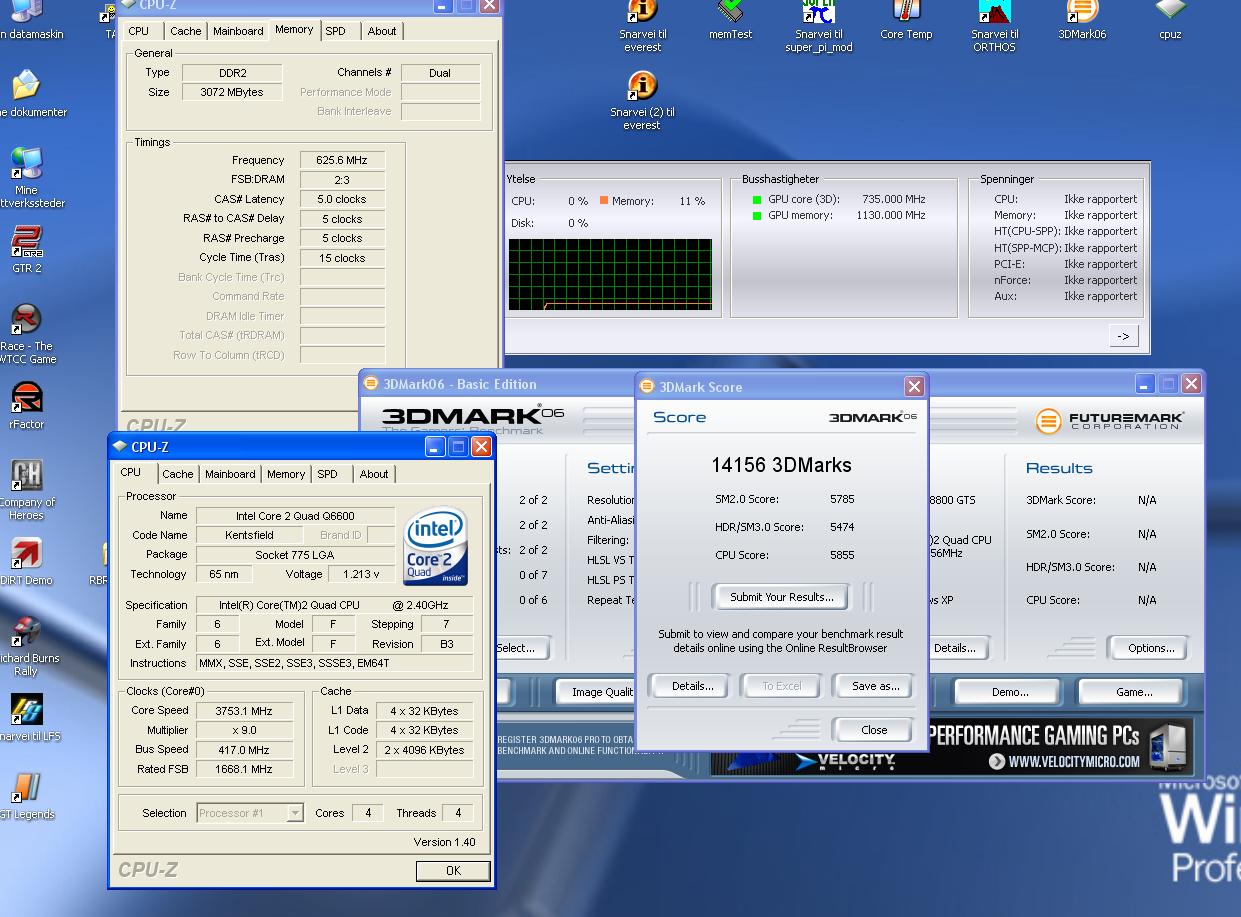Image resolution: width=1241 pixels, height=917 pixels.
Task: Switch to Mainboard tab in front CPU-Z
Action: 230,474
